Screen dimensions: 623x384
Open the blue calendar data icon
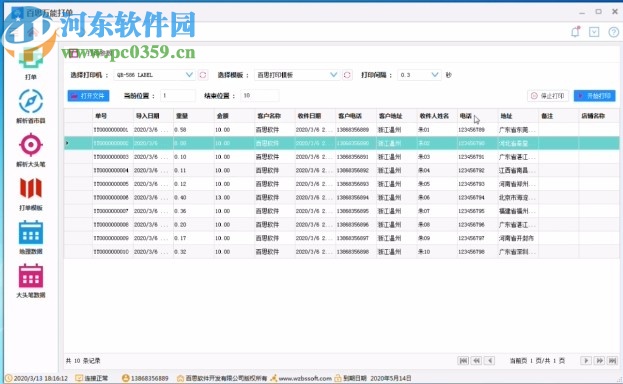coord(31,233)
